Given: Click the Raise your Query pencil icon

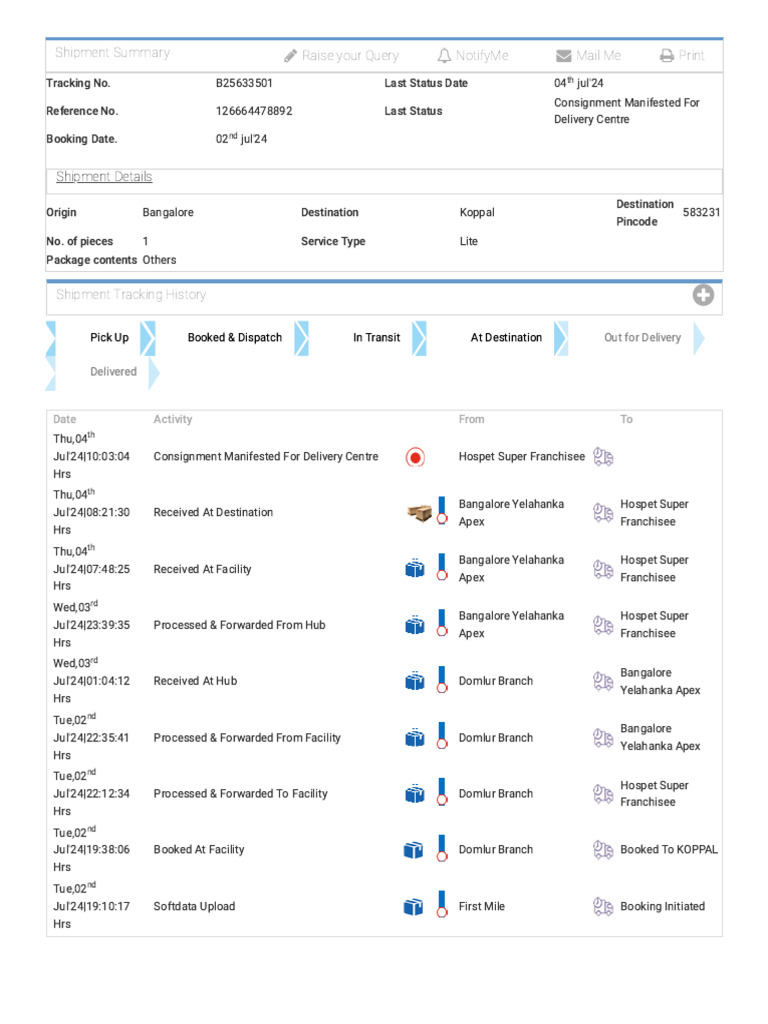Looking at the screenshot, I should pyautogui.click(x=291, y=56).
